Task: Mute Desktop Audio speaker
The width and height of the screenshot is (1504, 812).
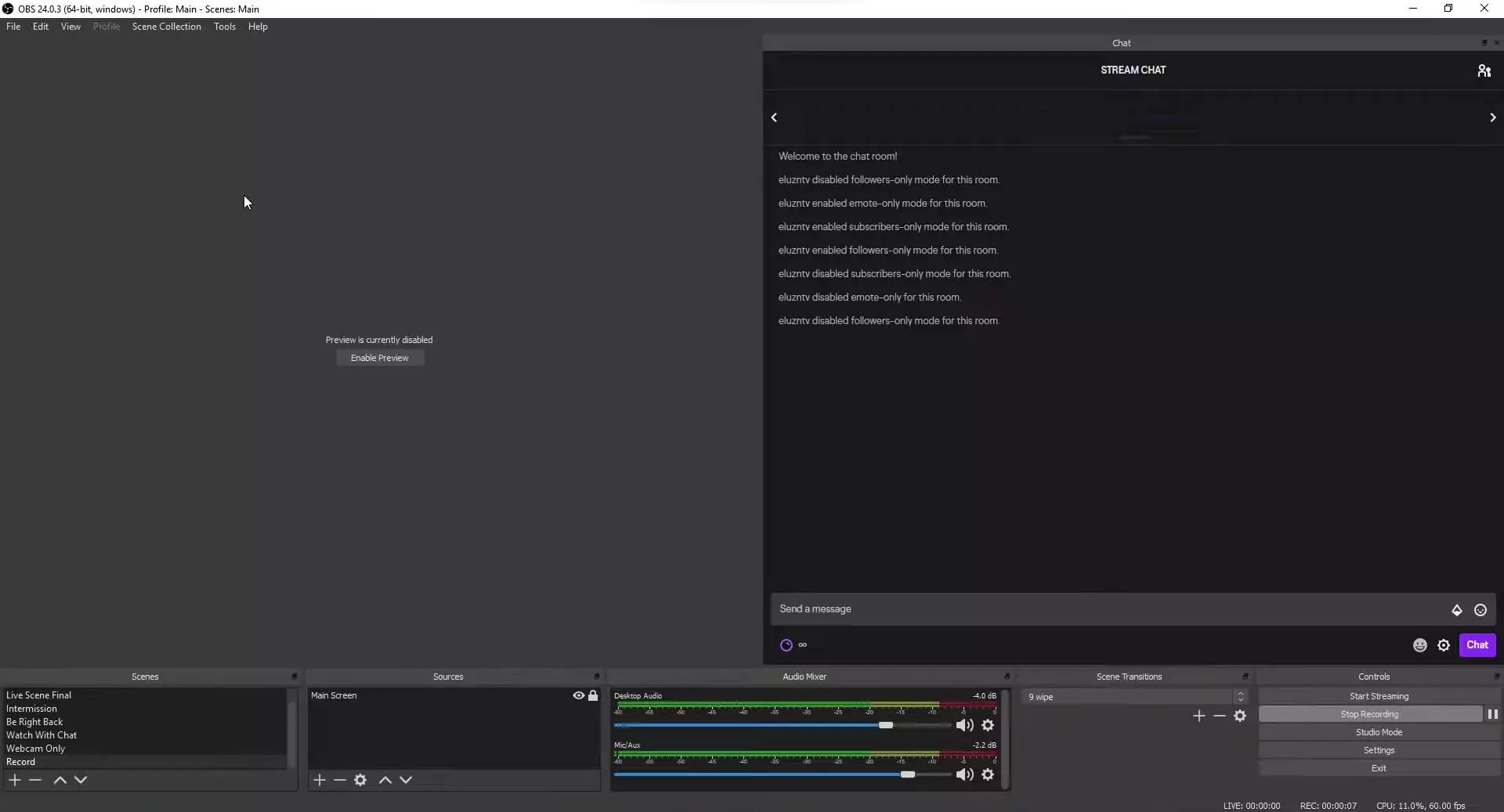Action: (x=964, y=725)
